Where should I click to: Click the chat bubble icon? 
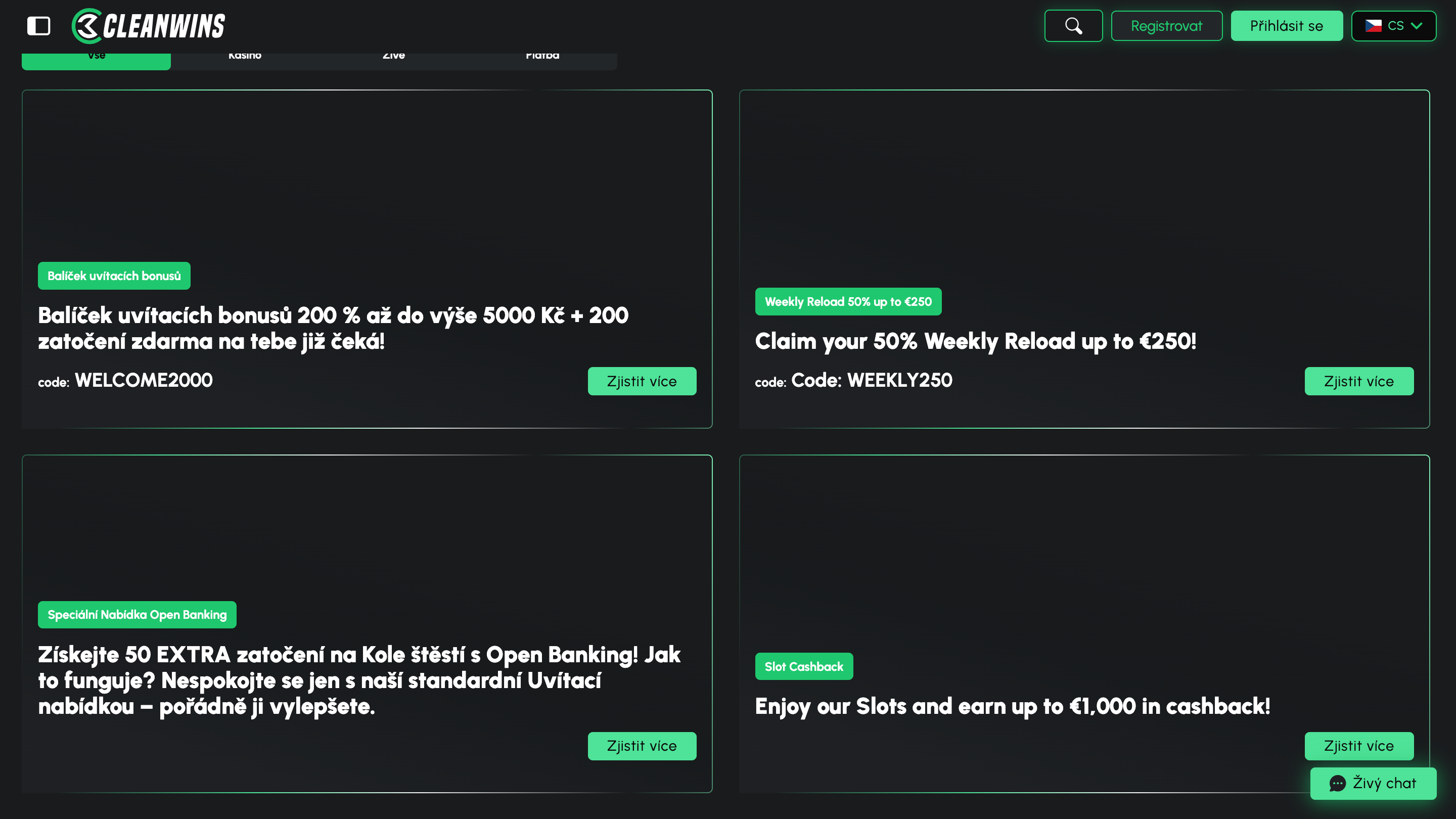pyautogui.click(x=1337, y=784)
